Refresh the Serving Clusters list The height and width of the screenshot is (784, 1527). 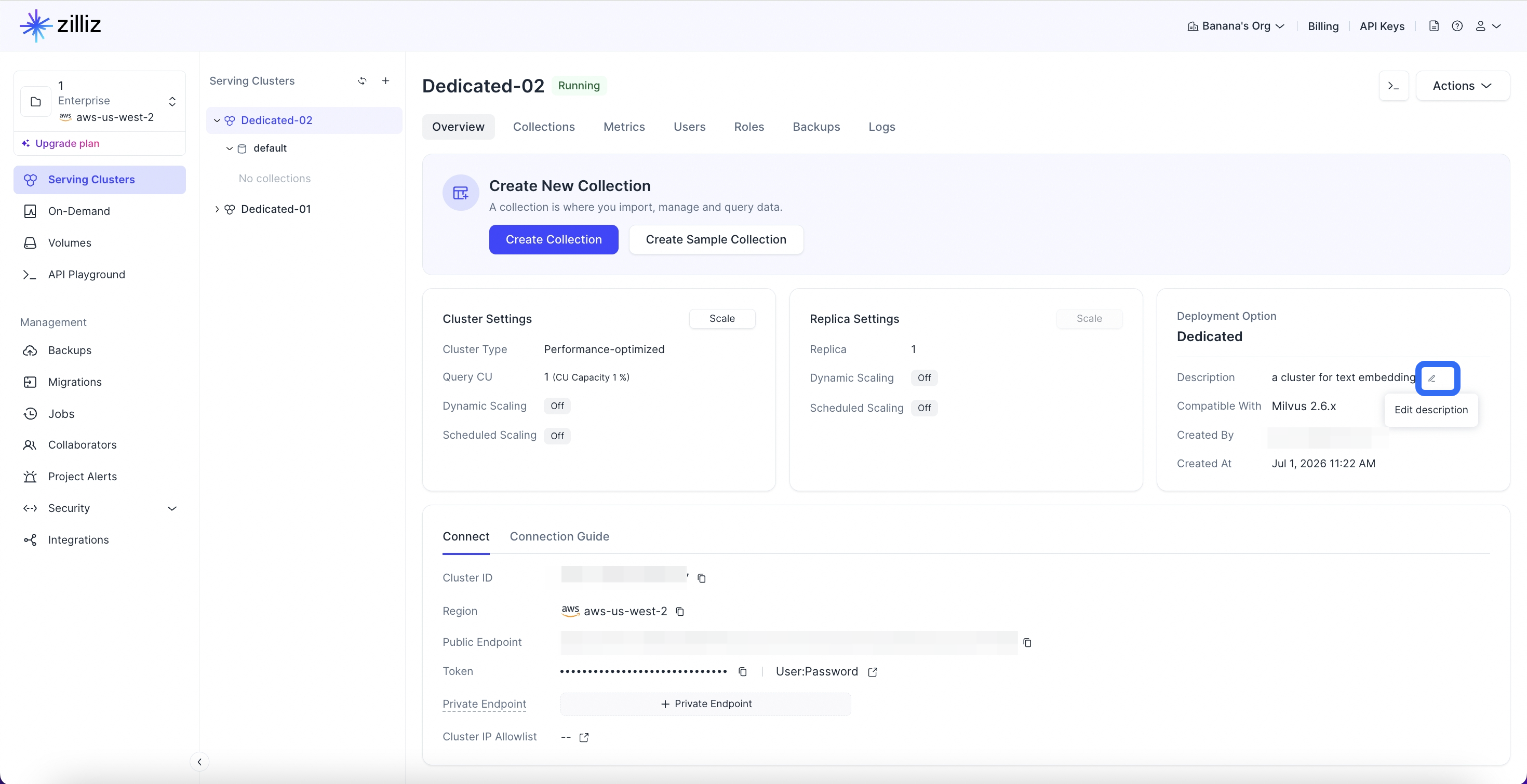pyautogui.click(x=362, y=80)
